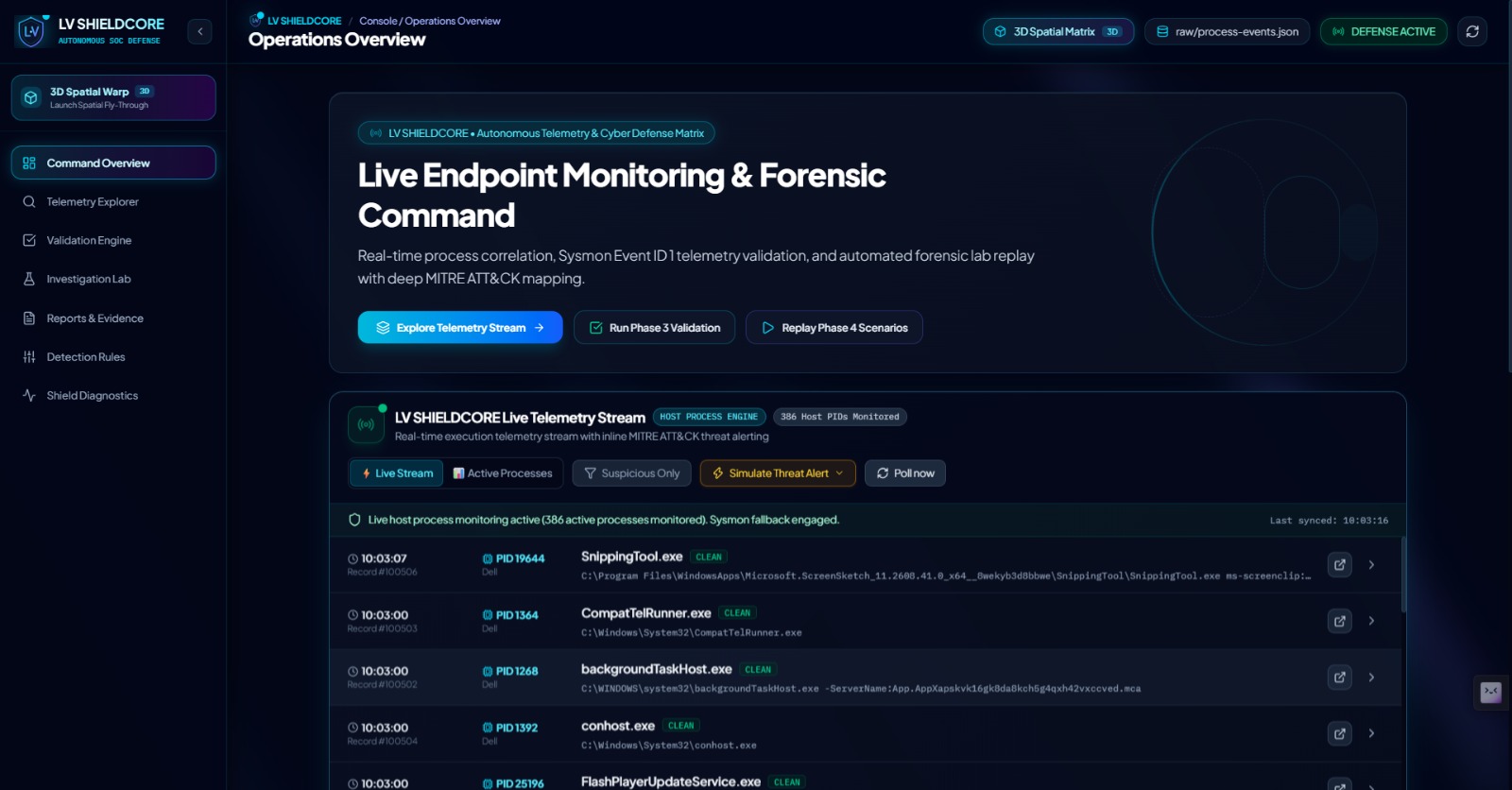This screenshot has height=790, width=1512.
Task: Click the 3D Spatial Matrix button
Action: click(1058, 31)
